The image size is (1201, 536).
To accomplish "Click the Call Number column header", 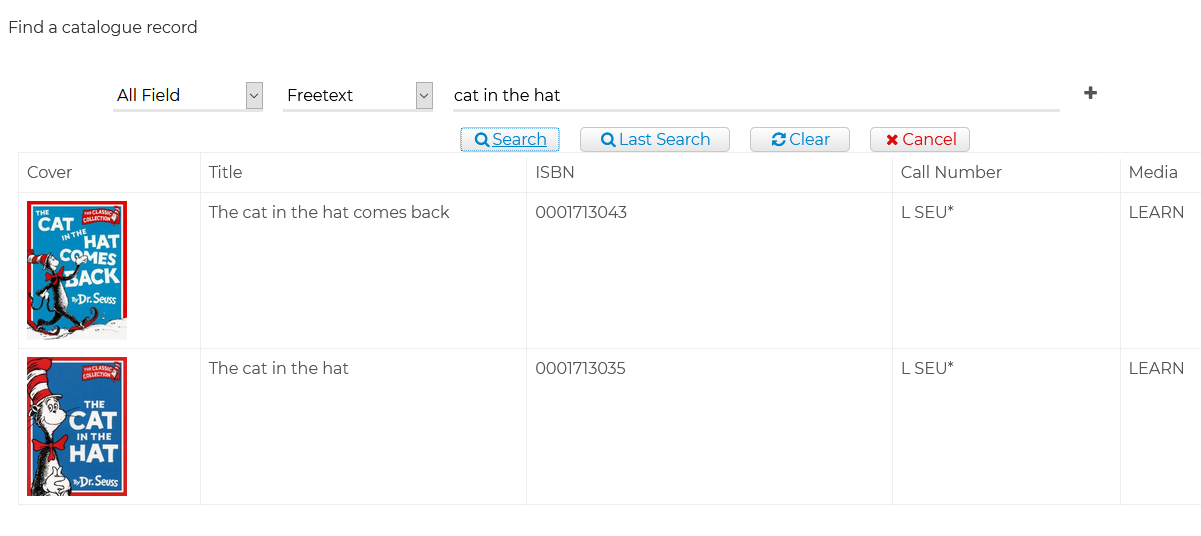I will click(951, 172).
